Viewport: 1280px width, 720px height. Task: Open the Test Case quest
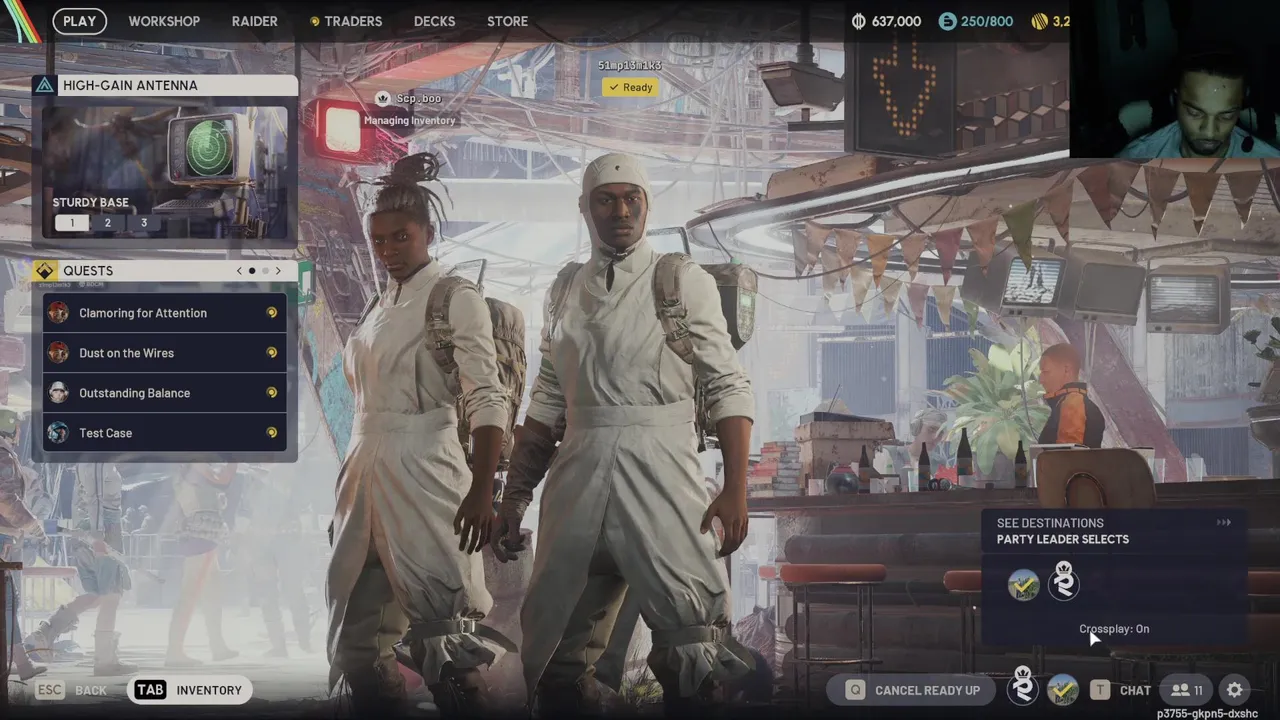(165, 433)
